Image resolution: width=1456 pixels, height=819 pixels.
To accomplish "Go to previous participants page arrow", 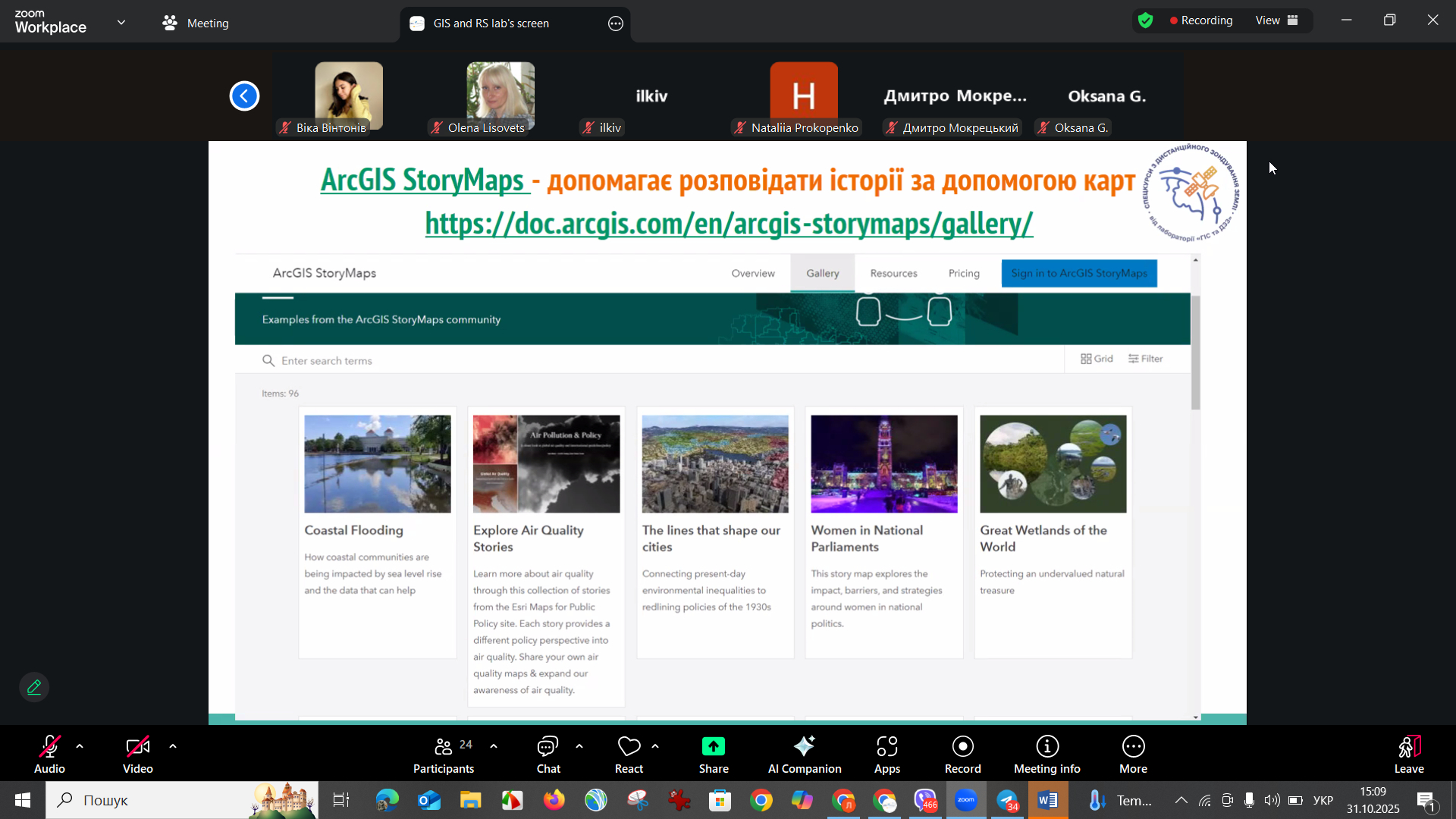I will coord(244,96).
